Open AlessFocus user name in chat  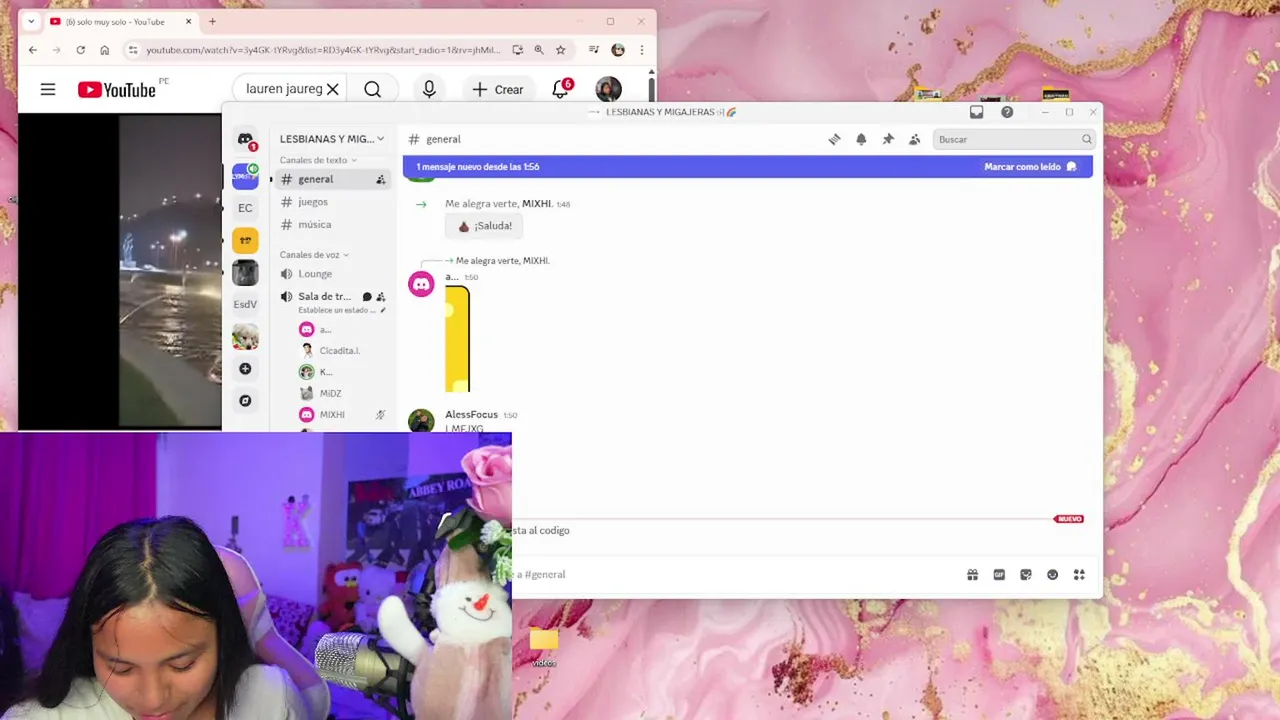click(471, 414)
